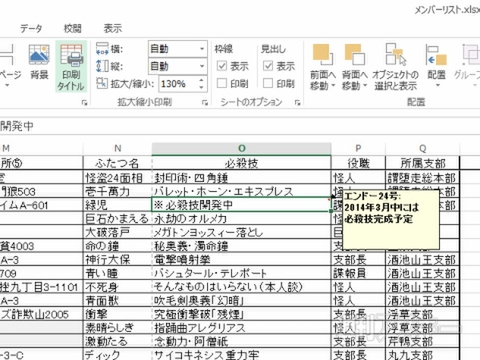
Task: Select cell 壱千萬力
Action: coord(117,191)
